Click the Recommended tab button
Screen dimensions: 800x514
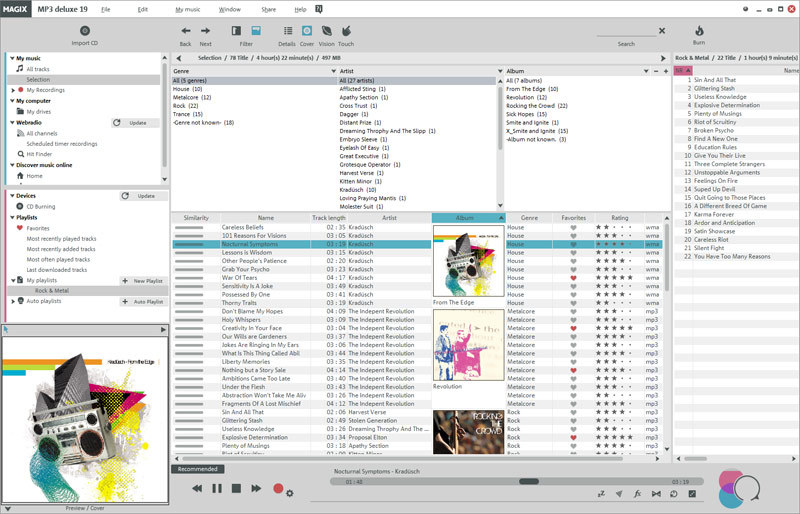(197, 469)
